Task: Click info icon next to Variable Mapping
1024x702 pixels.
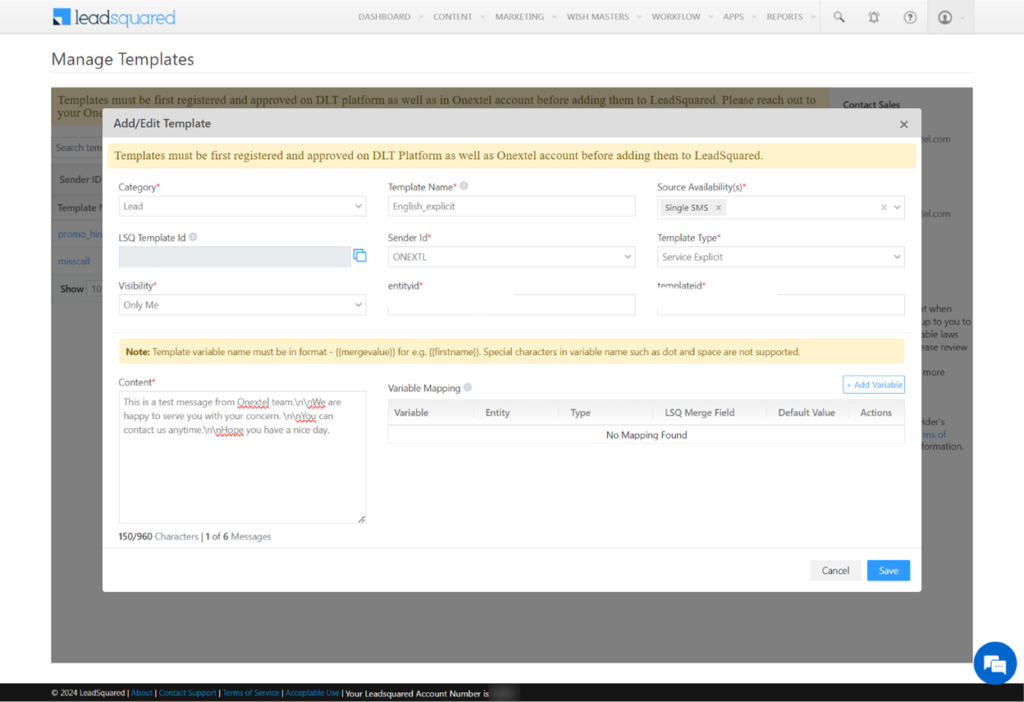Action: click(468, 387)
